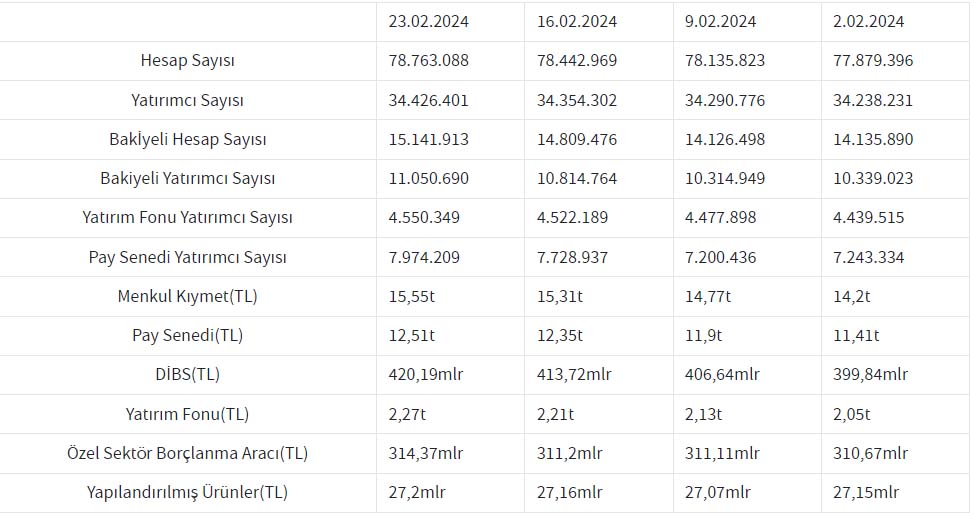Image resolution: width=974 pixels, height=518 pixels.
Task: Select the 7.200.436 pay senedi cell
Action: point(721,257)
